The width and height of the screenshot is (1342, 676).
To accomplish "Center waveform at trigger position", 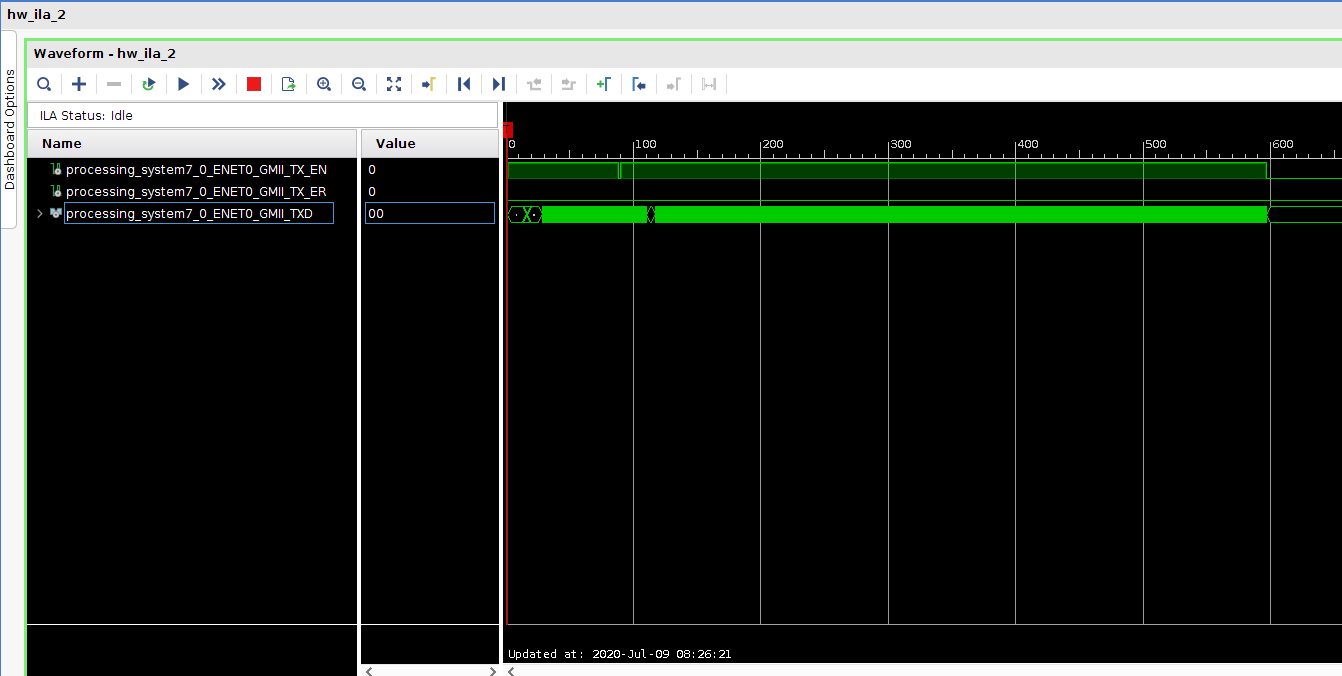I will [428, 84].
